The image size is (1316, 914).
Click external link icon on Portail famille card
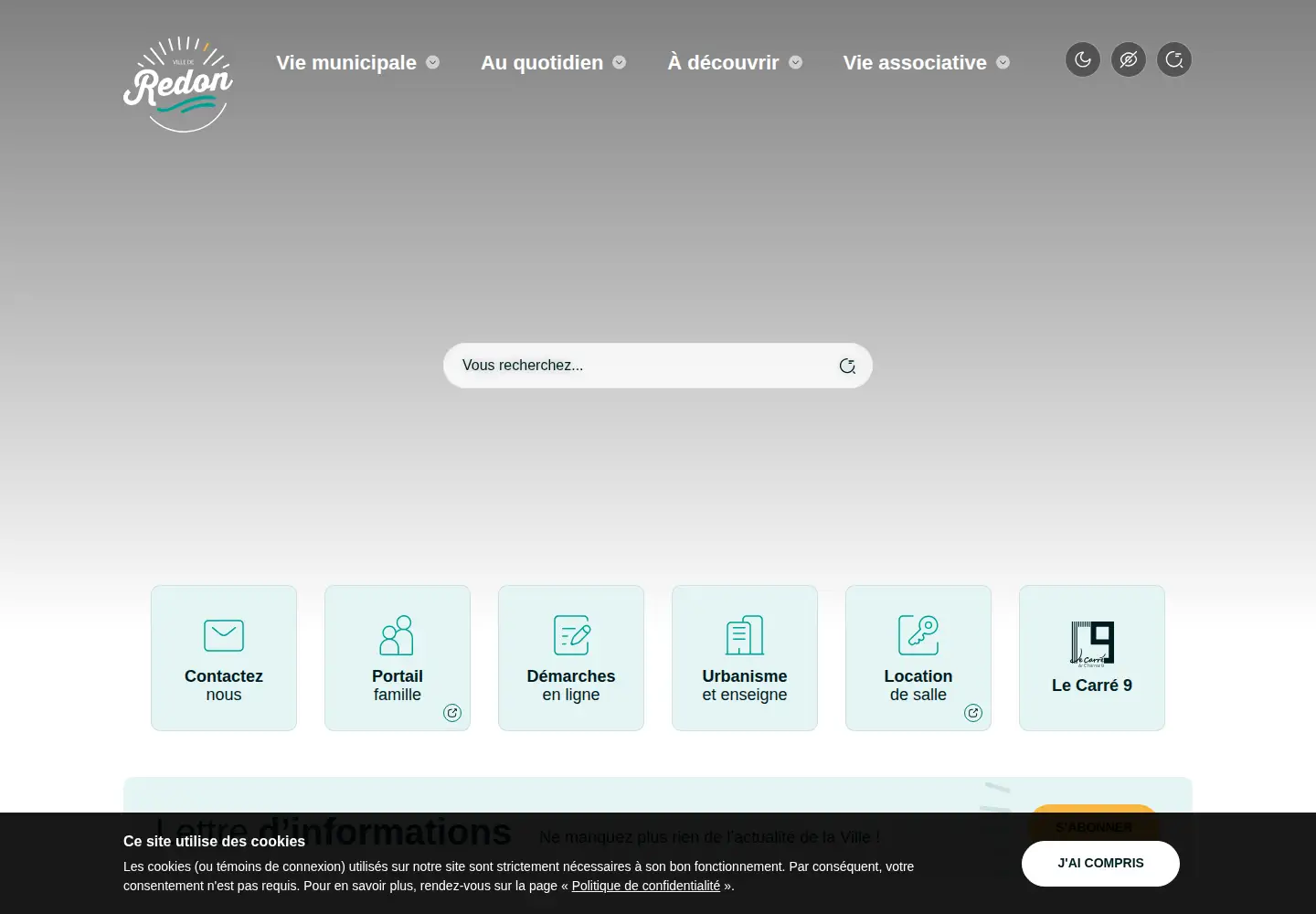(x=452, y=713)
